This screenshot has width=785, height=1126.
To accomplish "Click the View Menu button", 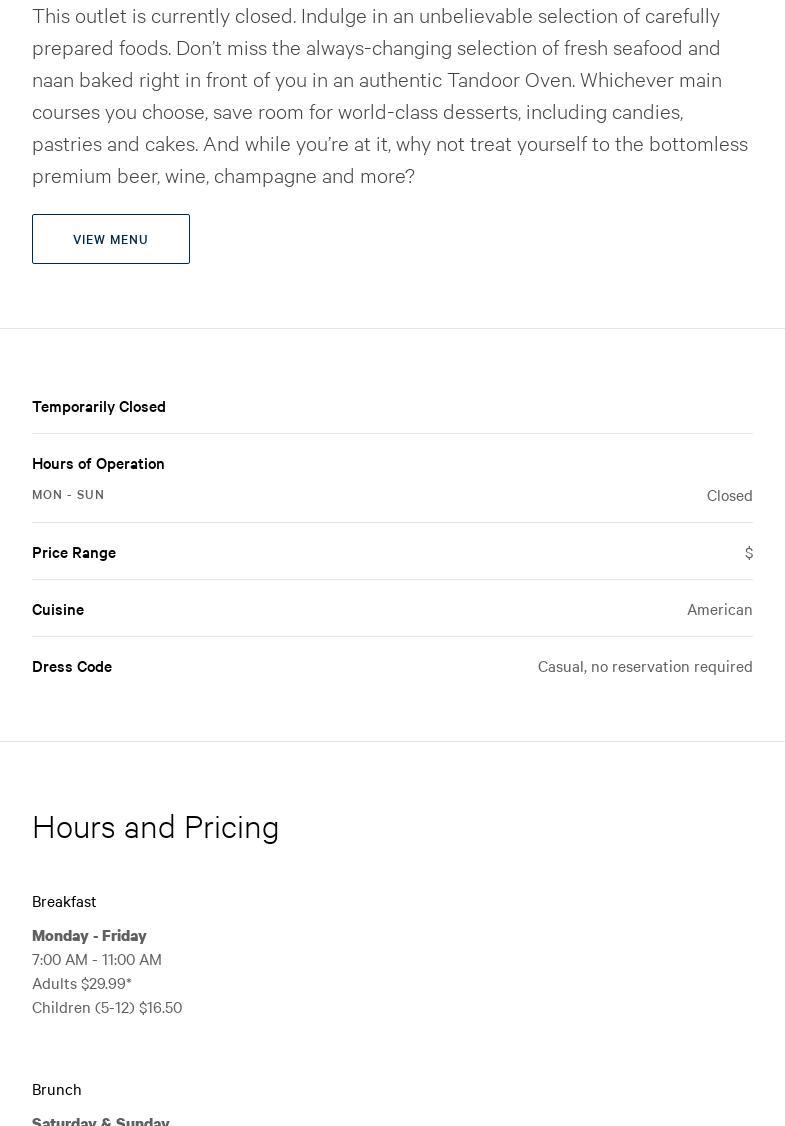I will [111, 239].
